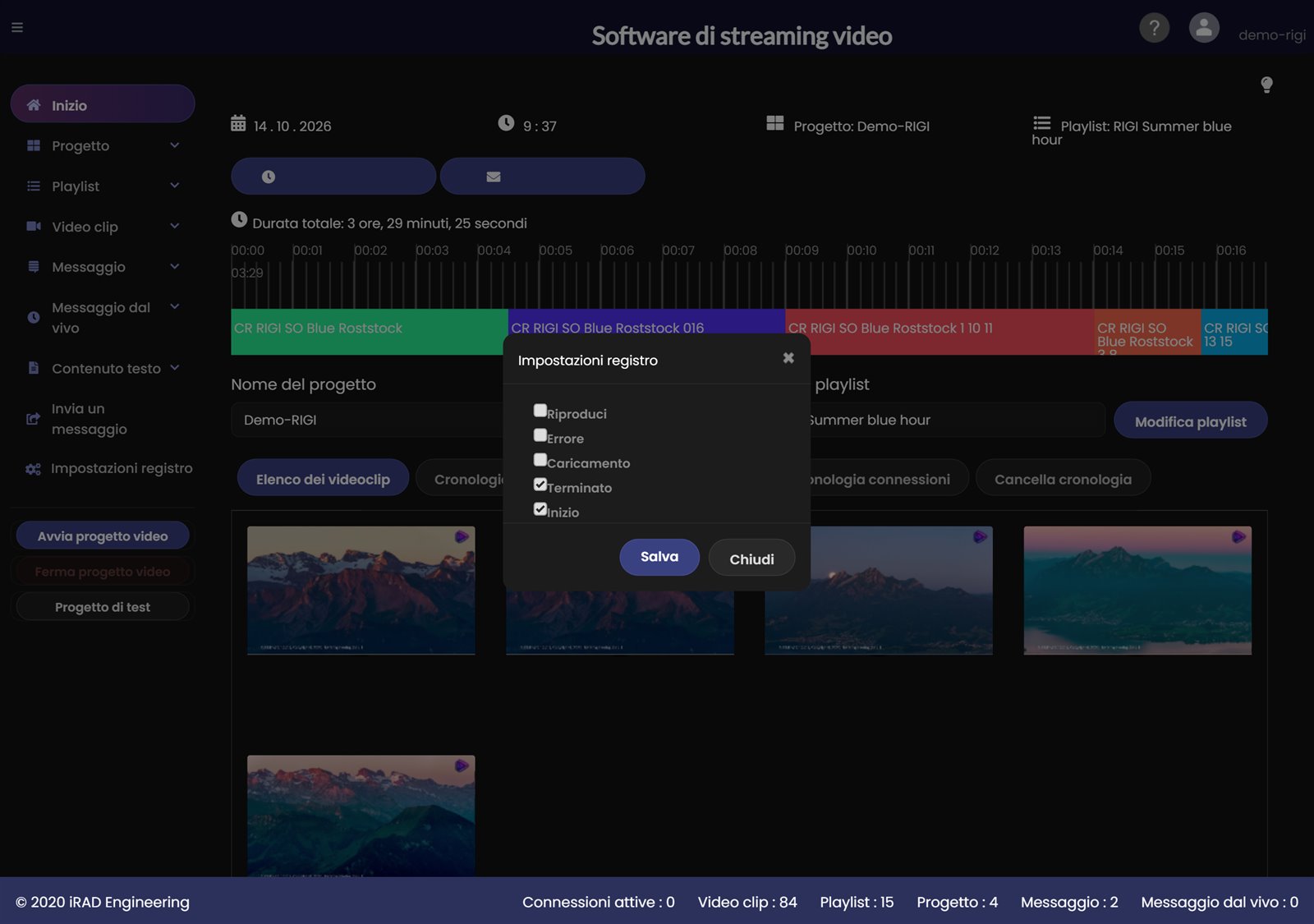Uncheck the Inizio checkbox in dialog

(540, 509)
